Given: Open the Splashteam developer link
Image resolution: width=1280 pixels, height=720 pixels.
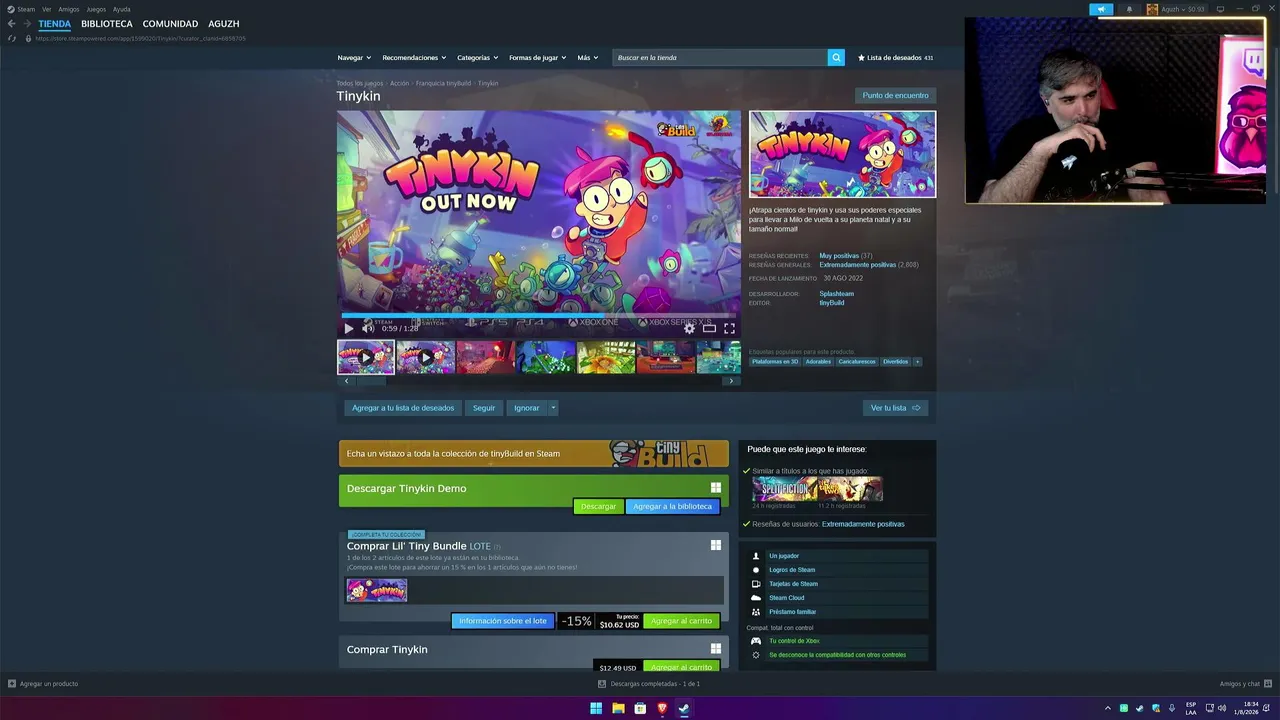Looking at the screenshot, I should tap(837, 294).
